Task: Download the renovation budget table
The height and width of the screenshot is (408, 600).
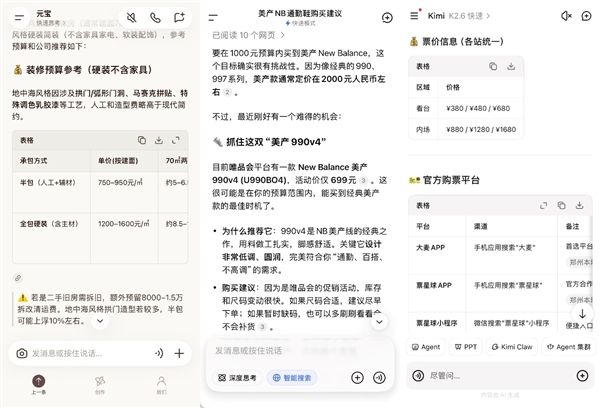Action: click(159, 140)
